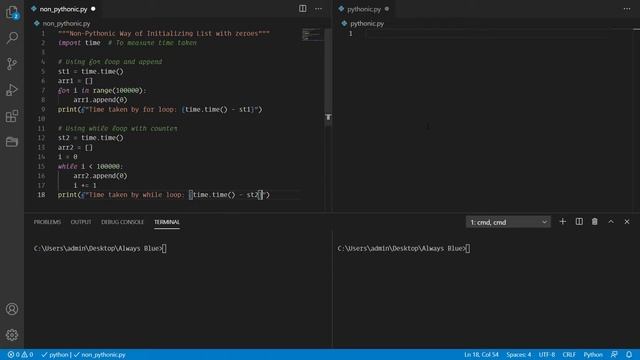Close the terminal panel

[627, 222]
